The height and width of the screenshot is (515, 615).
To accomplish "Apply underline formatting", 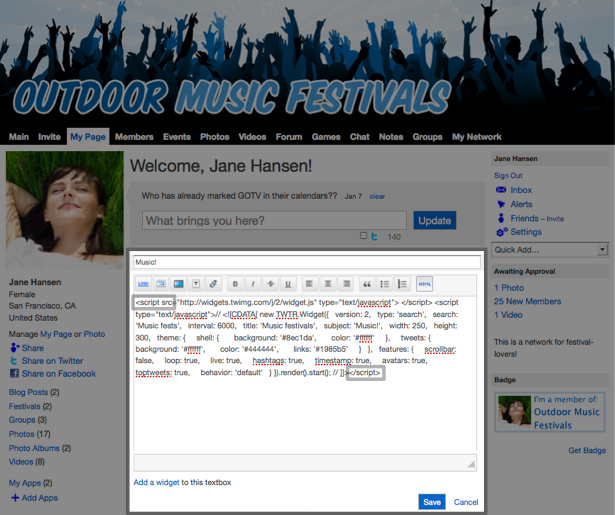I will coord(288,284).
